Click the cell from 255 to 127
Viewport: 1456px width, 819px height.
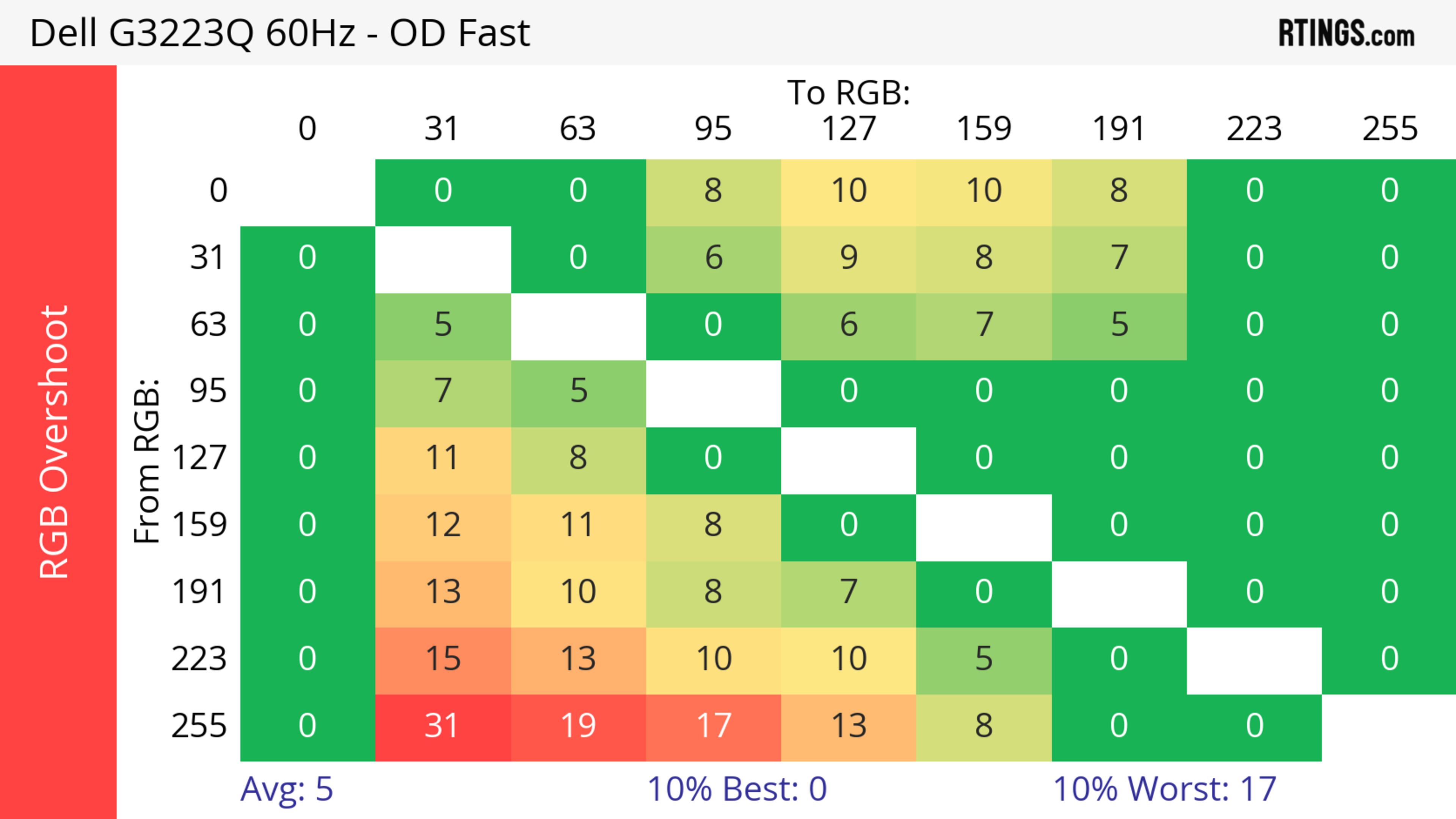coord(849,727)
